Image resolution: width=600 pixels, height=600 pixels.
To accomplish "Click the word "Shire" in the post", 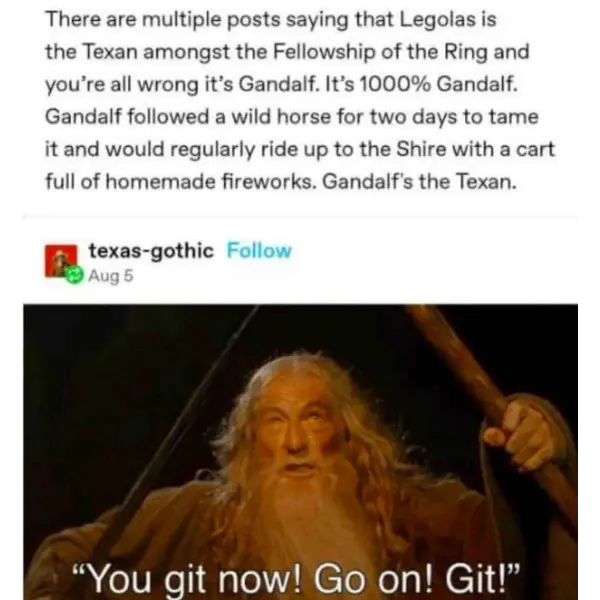I will point(421,149).
